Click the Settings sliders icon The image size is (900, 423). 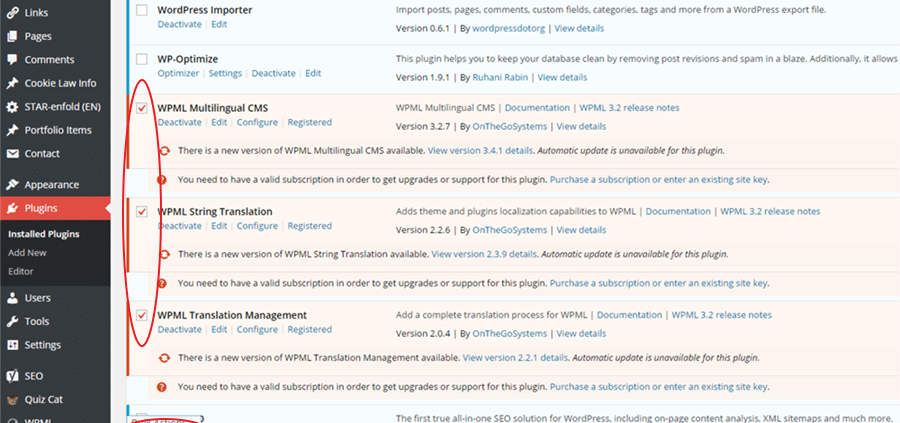[12, 345]
